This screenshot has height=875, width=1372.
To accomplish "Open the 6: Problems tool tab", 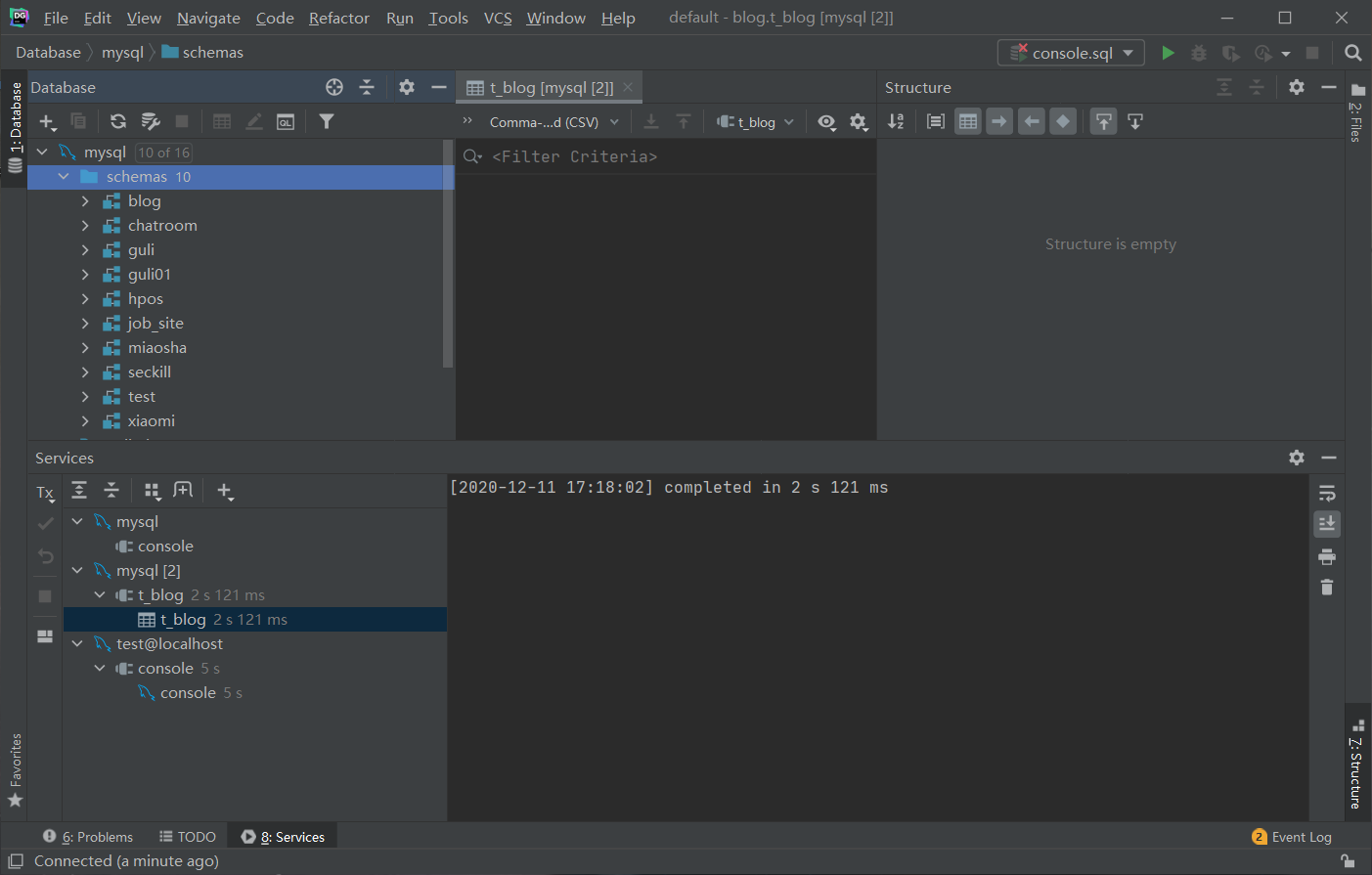I will (x=88, y=837).
